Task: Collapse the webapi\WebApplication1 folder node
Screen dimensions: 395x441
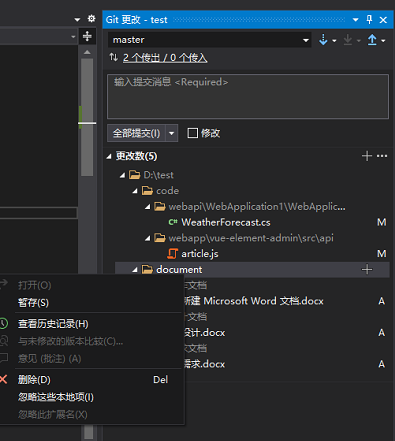Action: pyautogui.click(x=148, y=207)
